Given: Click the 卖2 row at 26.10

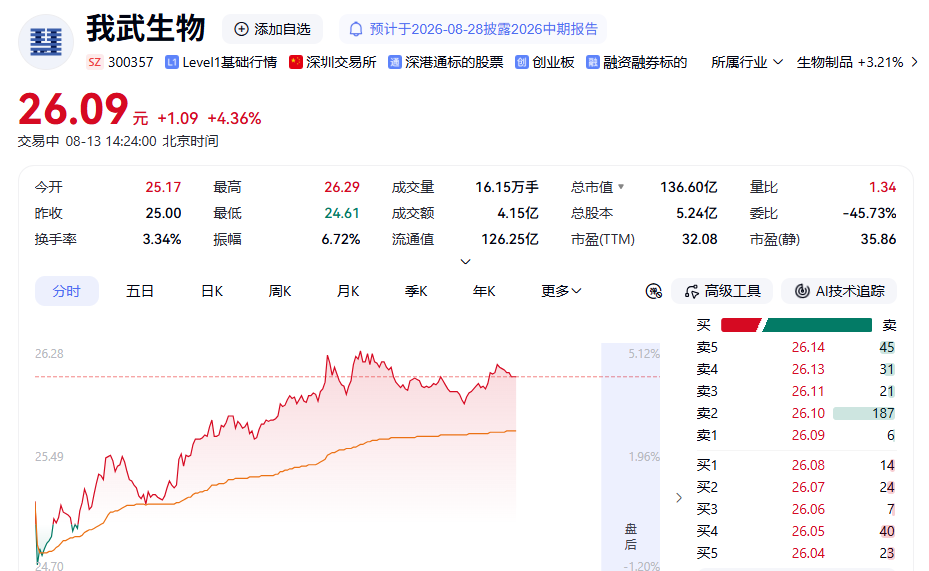Looking at the screenshot, I should click(796, 413).
